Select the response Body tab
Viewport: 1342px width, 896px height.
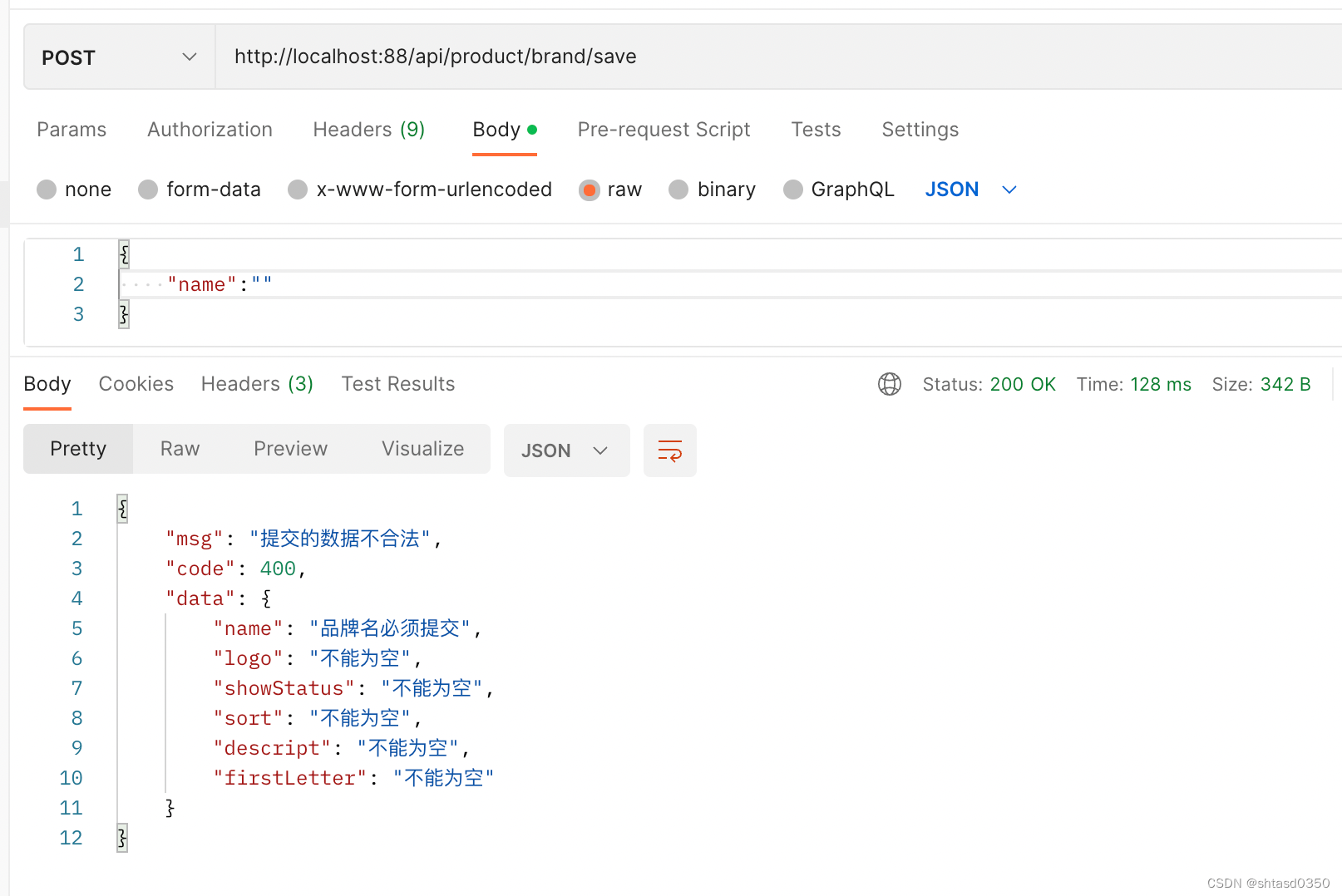pyautogui.click(x=47, y=384)
